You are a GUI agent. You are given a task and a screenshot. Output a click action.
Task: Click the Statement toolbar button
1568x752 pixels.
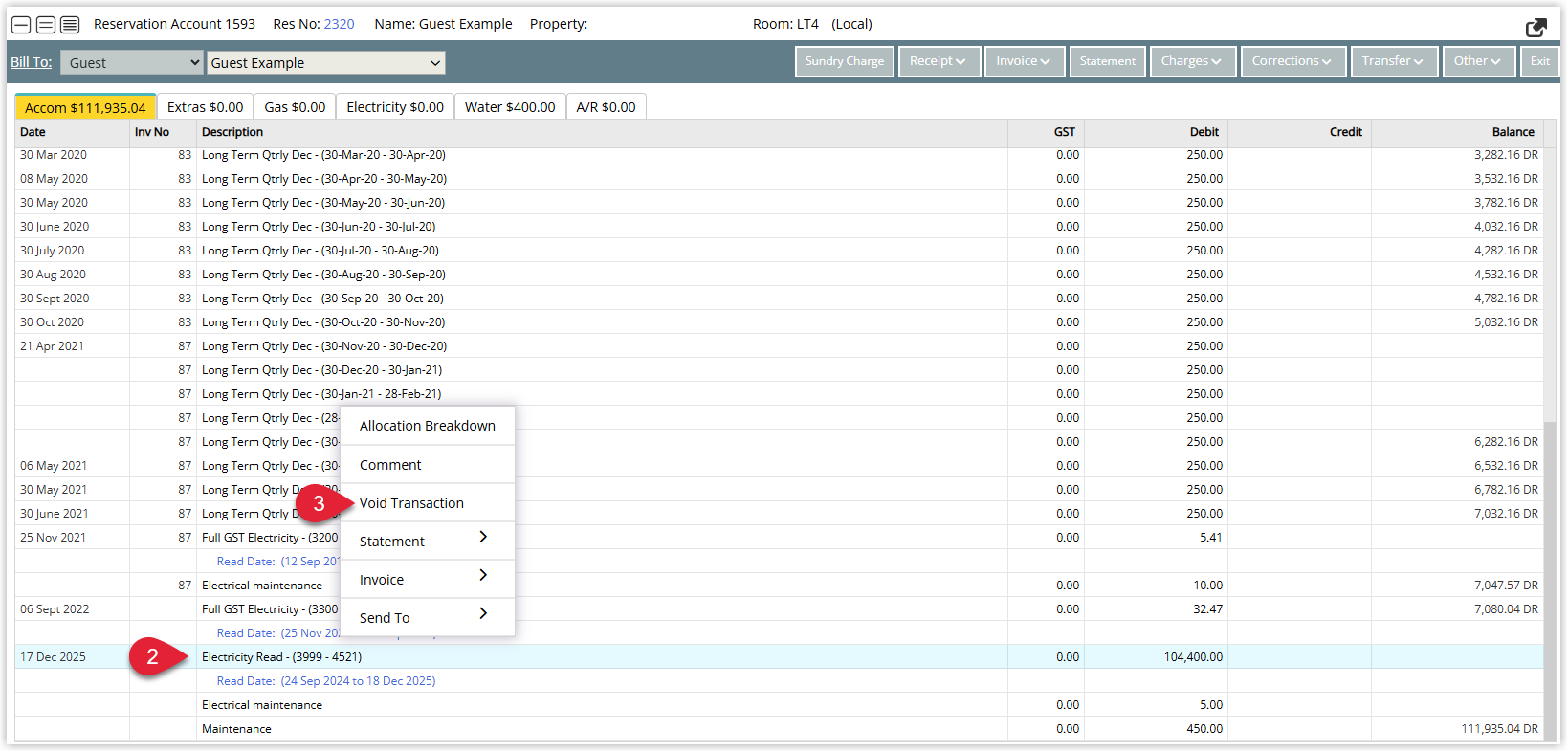tap(1108, 61)
